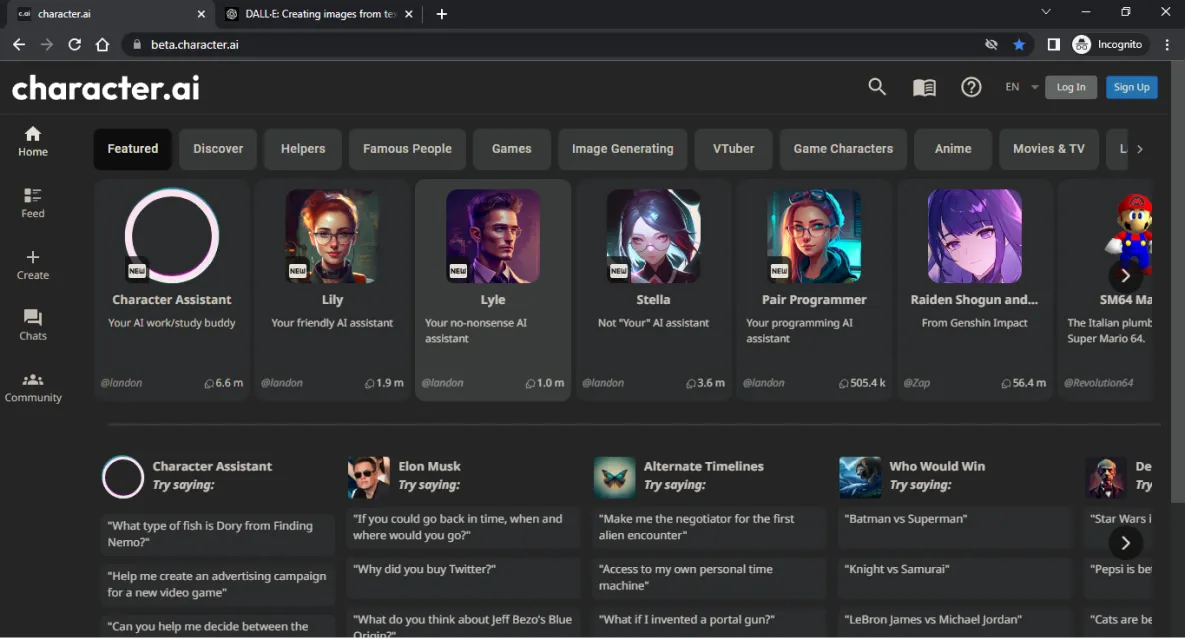The width and height of the screenshot is (1186, 638).
Task: Click the character.ai logo
Action: [106, 88]
